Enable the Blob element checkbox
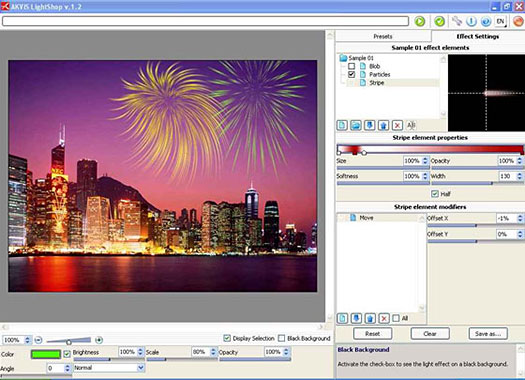 [351, 66]
